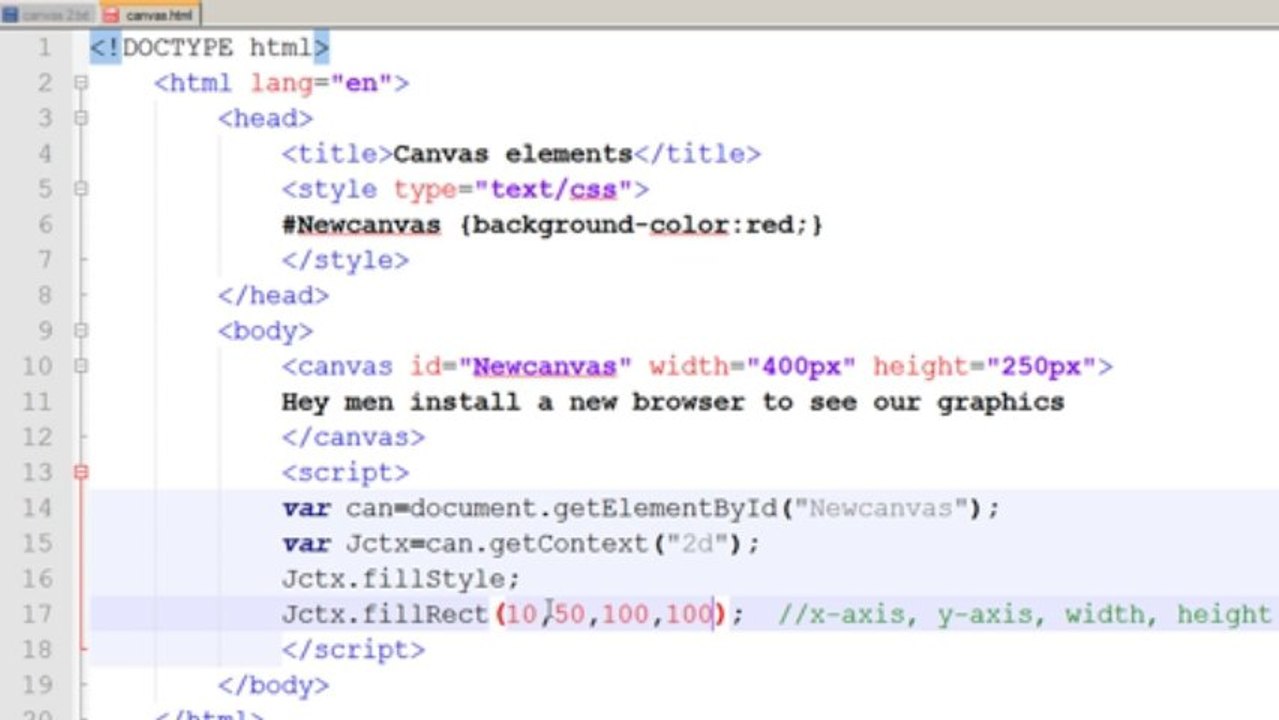The height and width of the screenshot is (720, 1279).
Task: Click line number 19 in the margin
Action: 36,685
